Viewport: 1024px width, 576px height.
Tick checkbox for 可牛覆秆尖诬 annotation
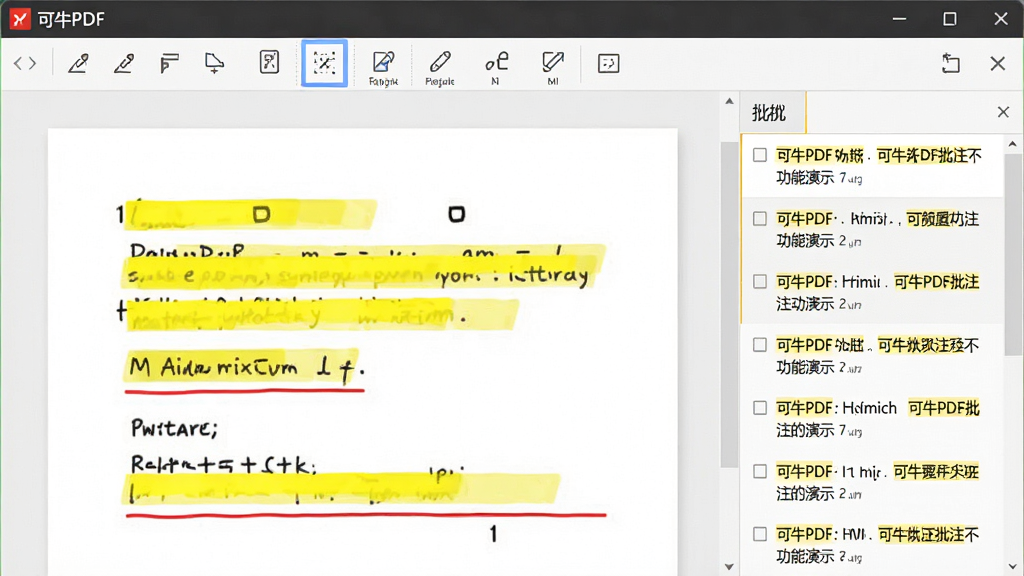coord(760,471)
